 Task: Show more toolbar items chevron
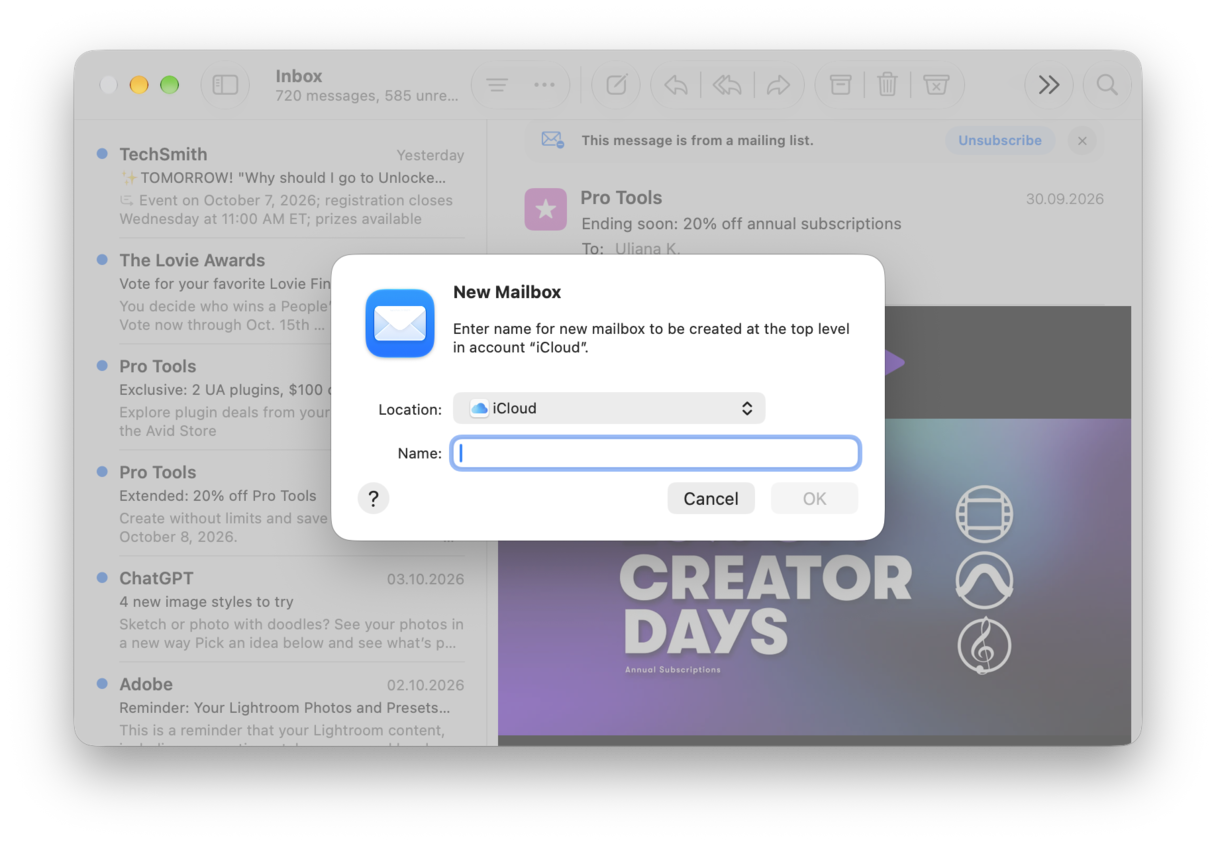[x=1048, y=86]
